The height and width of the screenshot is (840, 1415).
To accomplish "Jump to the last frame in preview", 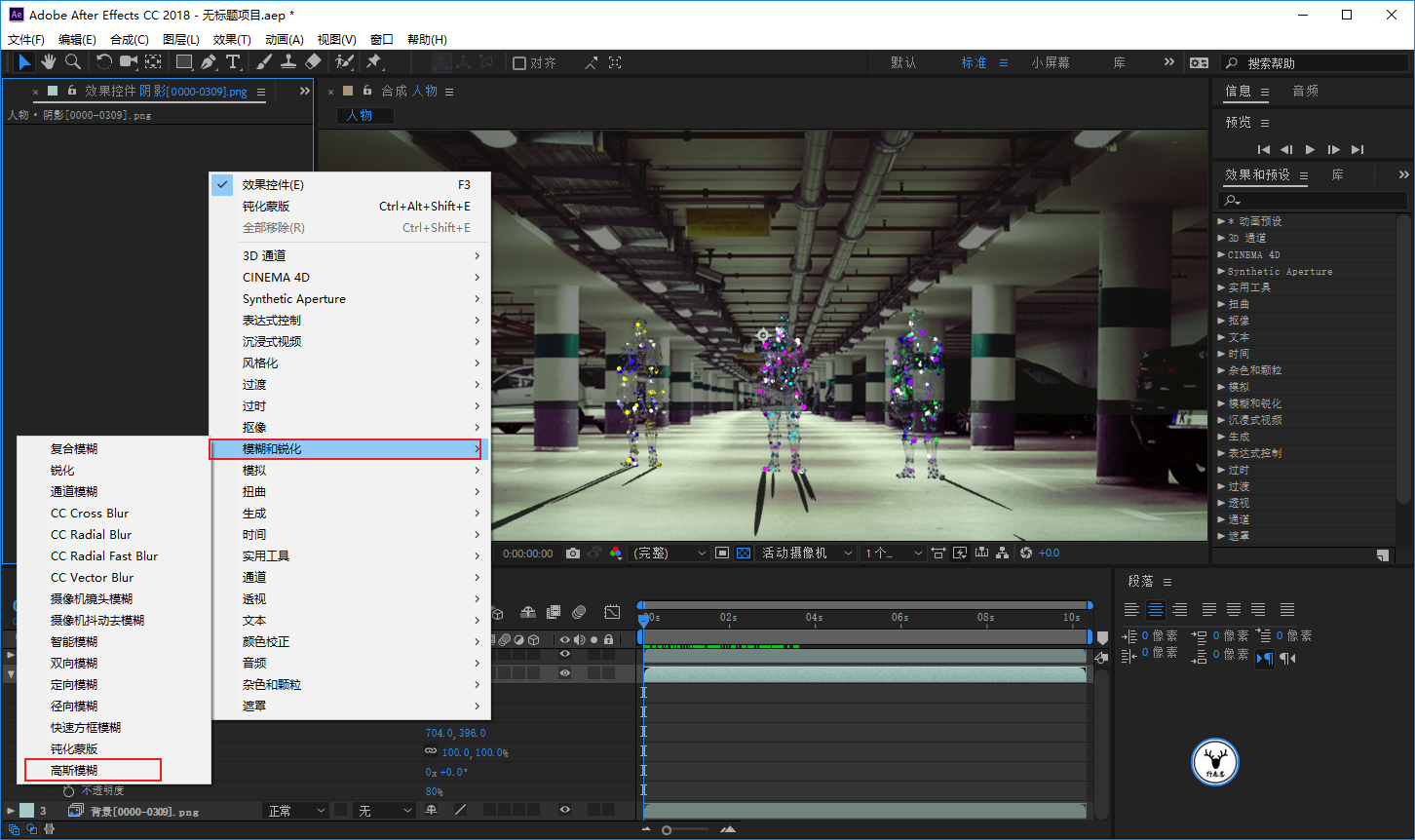I will [1358, 149].
